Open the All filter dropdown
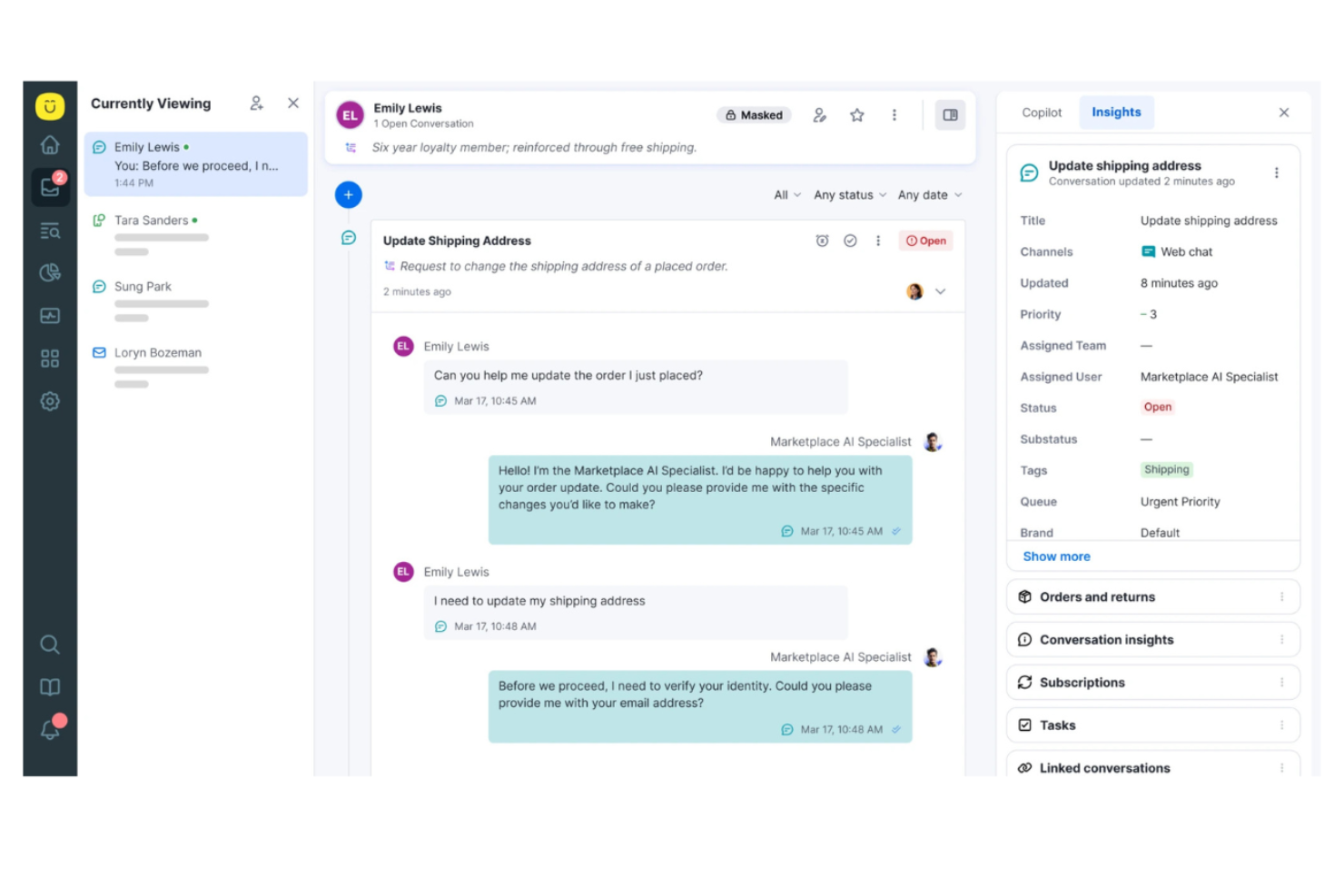 (786, 194)
